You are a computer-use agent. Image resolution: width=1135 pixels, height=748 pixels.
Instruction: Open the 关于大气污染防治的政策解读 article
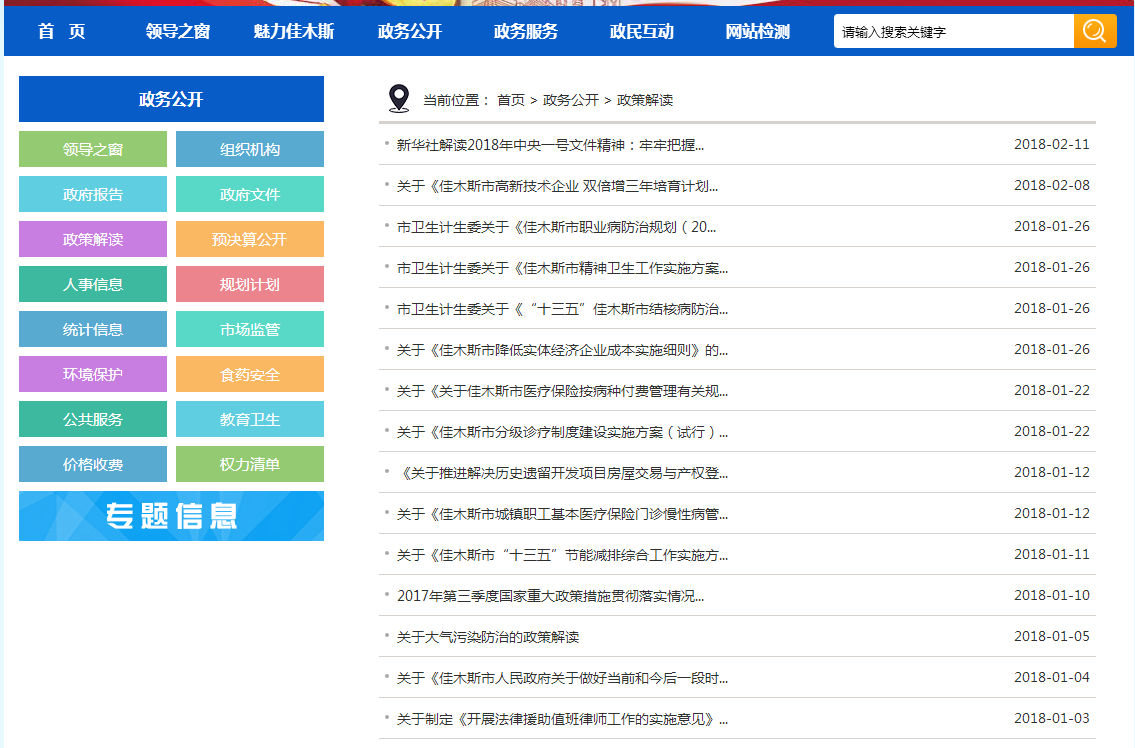[x=488, y=637]
